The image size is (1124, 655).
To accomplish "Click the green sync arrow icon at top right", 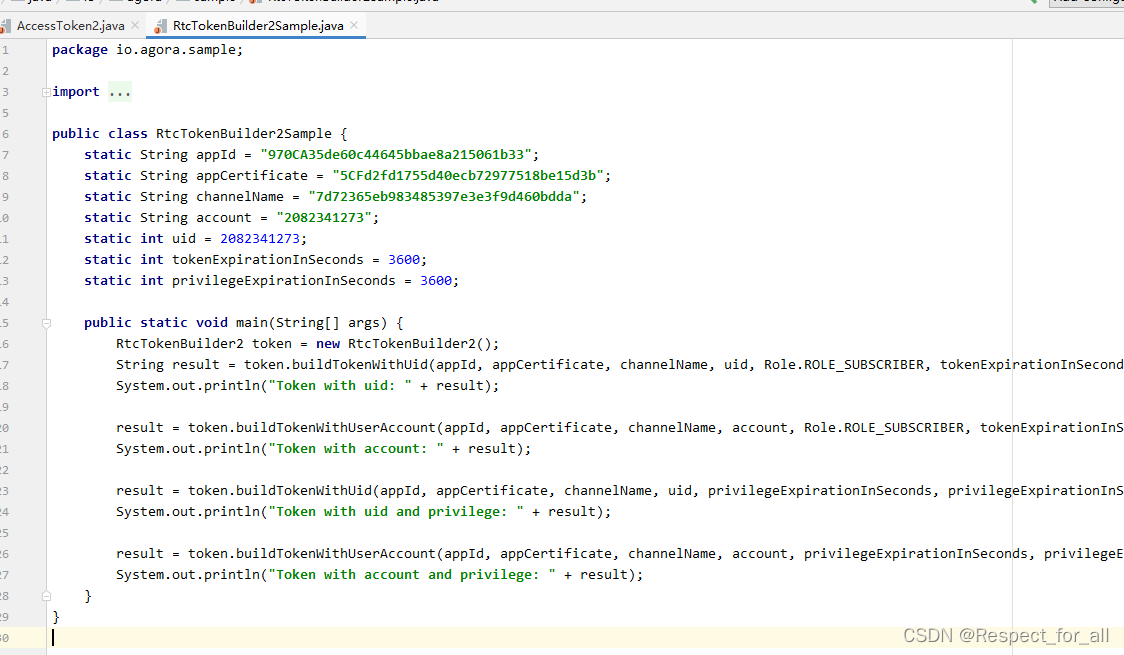I will [x=1034, y=2].
